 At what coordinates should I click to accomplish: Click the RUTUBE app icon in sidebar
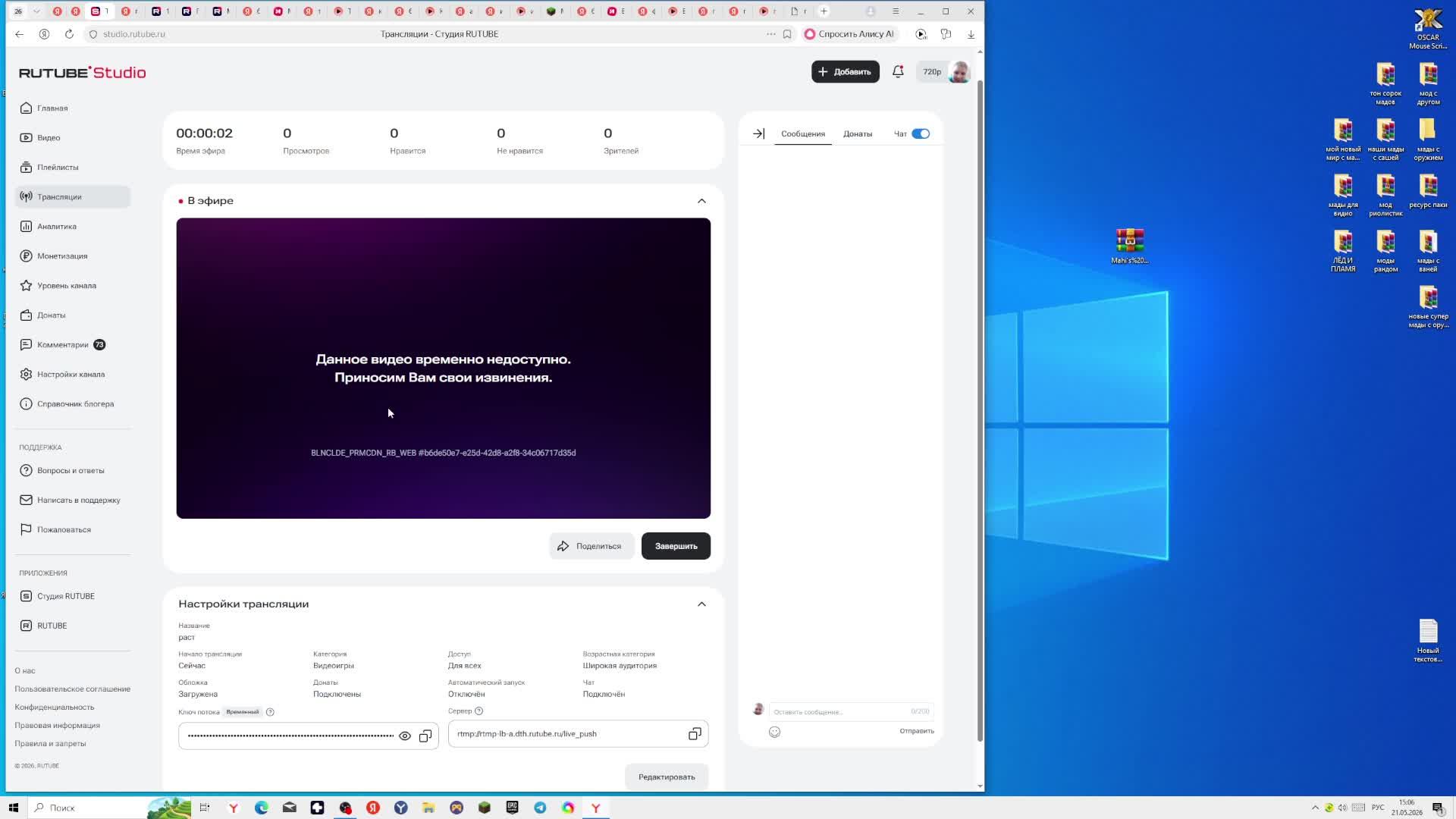point(27,626)
